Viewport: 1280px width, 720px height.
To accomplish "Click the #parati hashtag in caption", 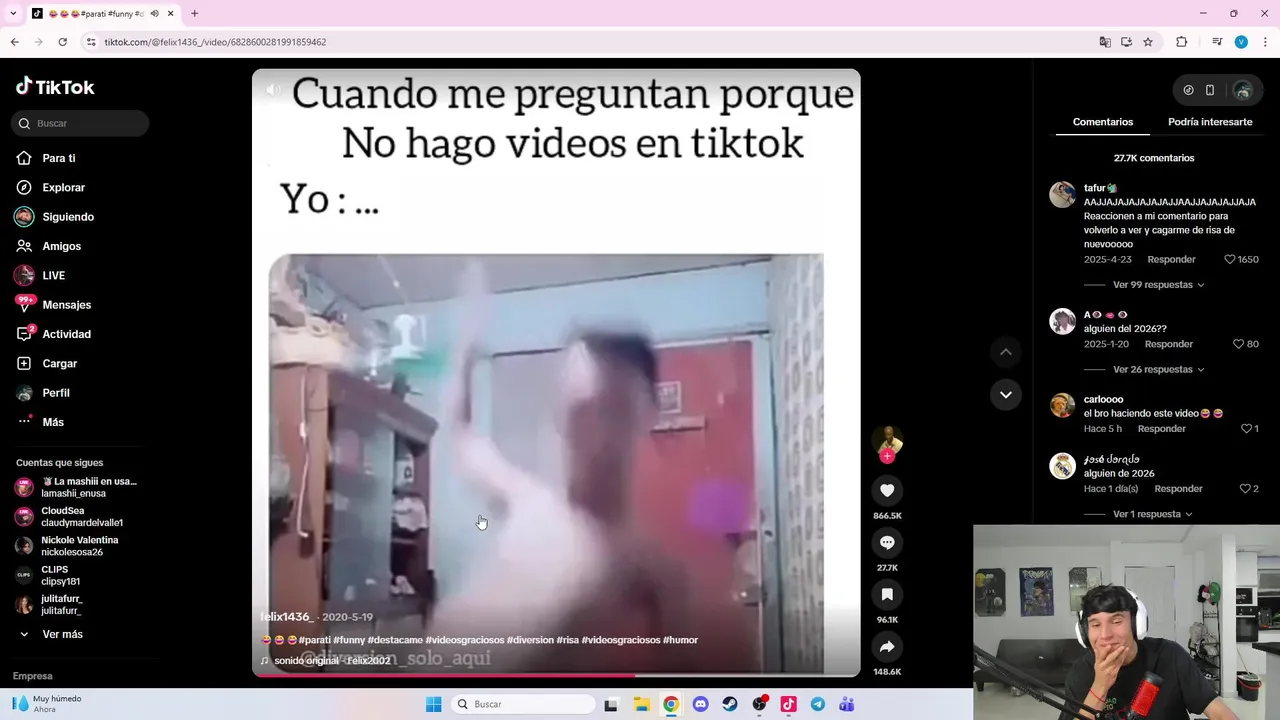I will point(315,640).
